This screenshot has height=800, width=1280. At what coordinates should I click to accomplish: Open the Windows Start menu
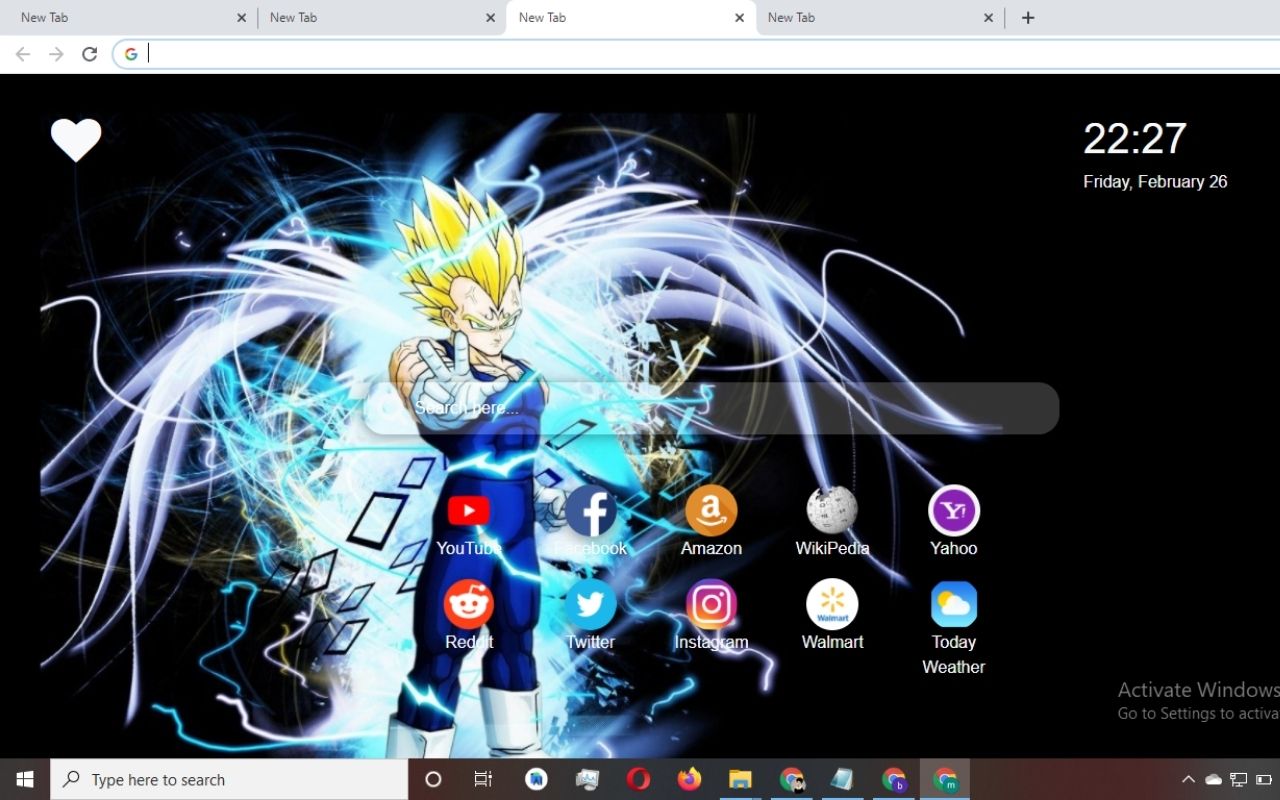click(x=25, y=779)
